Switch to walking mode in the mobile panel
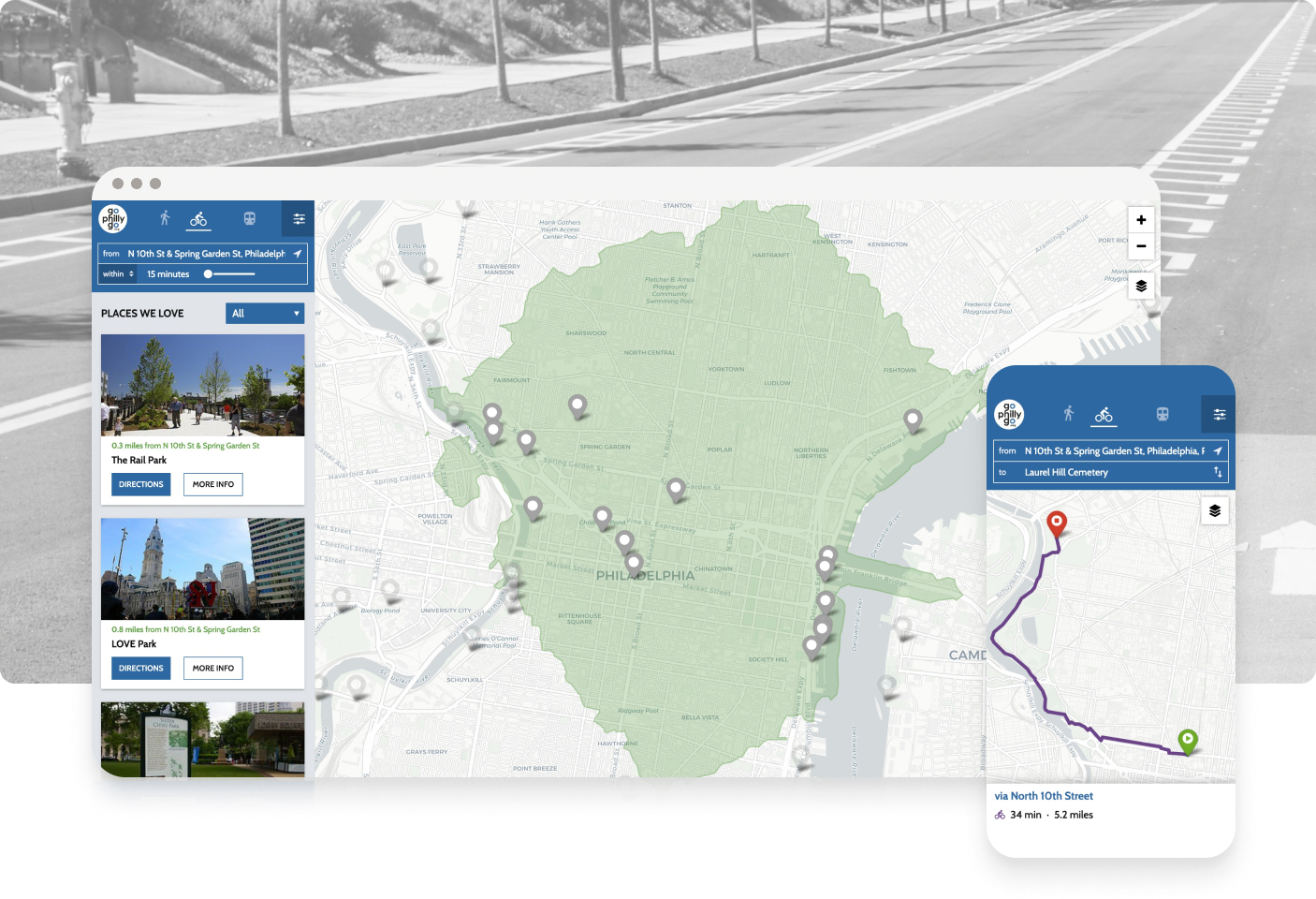The image size is (1316, 899). [1069, 414]
